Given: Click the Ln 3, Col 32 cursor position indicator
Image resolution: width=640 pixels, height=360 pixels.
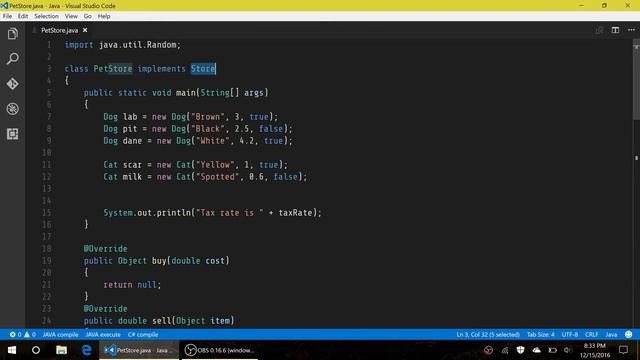Looking at the screenshot, I should [488, 334].
